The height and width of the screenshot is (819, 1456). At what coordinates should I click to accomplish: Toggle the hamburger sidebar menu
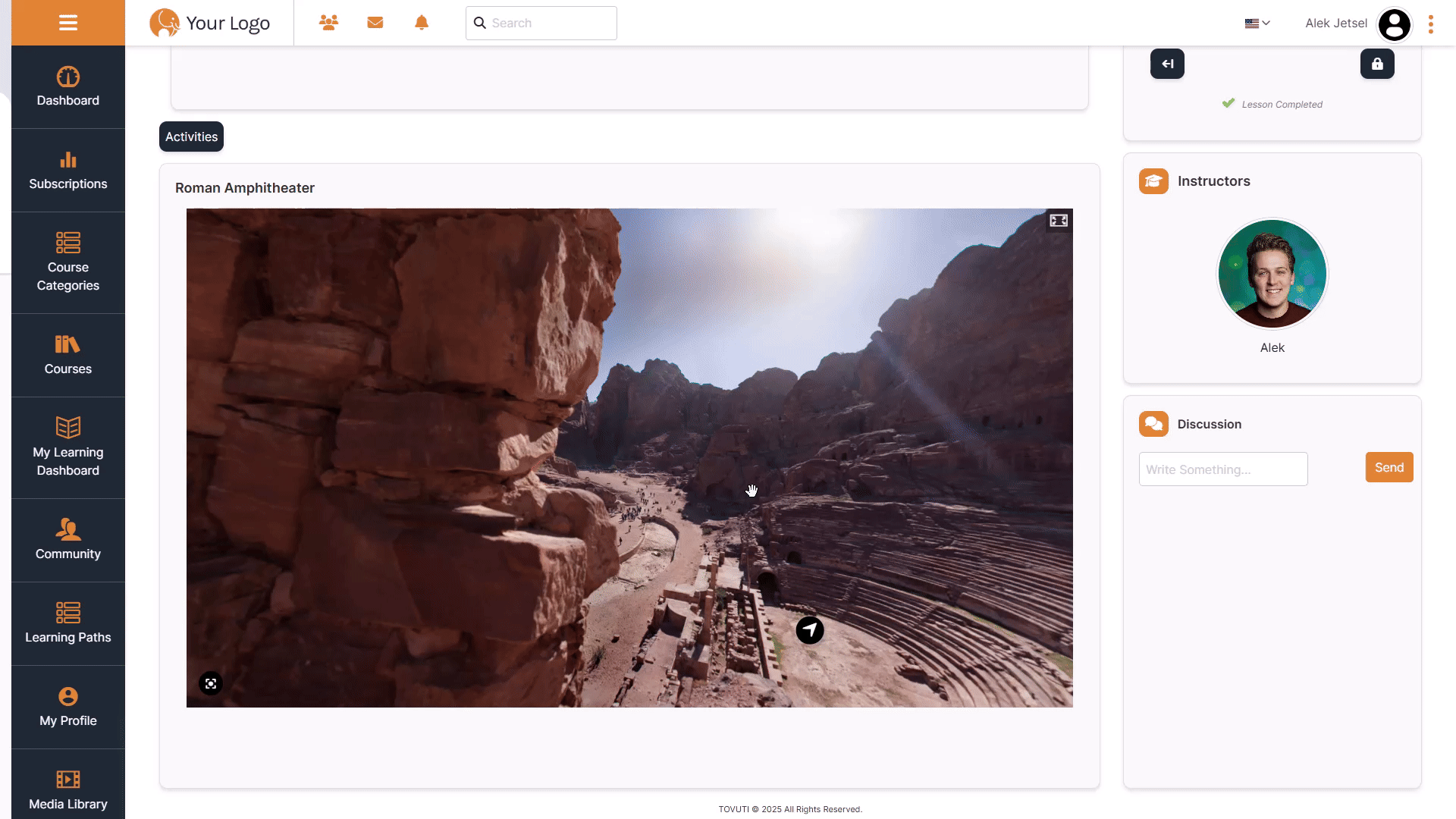tap(68, 23)
